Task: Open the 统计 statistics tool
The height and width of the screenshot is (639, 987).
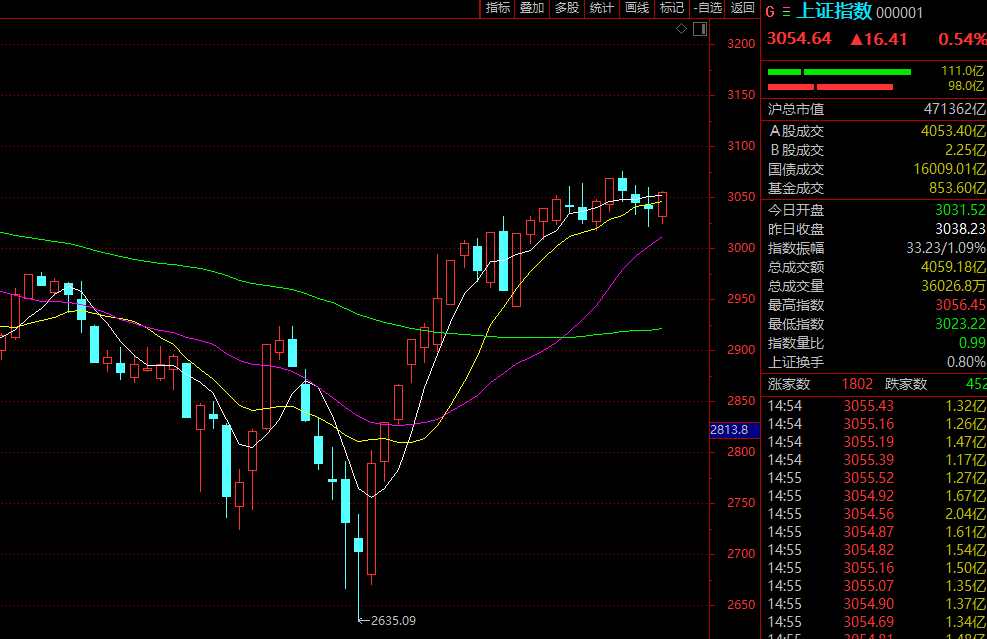Action: click(x=601, y=8)
